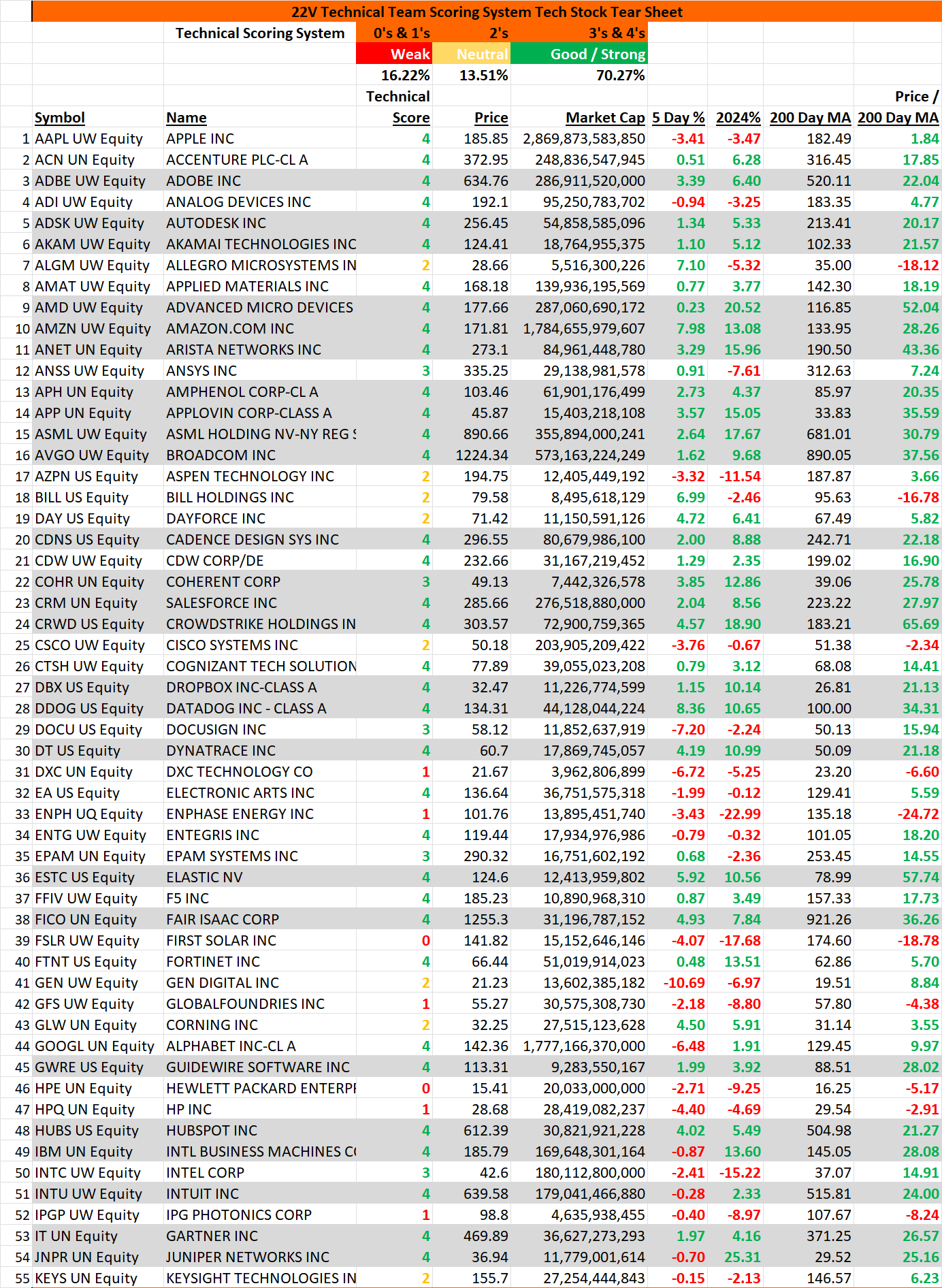
Task: Click the yellow Neutral legend cell
Action: [471, 54]
